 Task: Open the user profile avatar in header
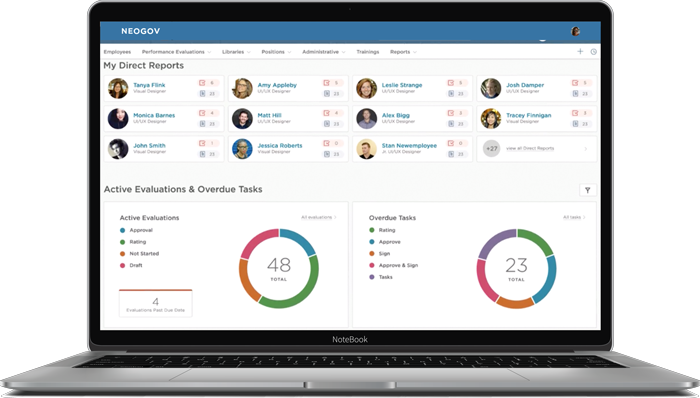coord(575,31)
